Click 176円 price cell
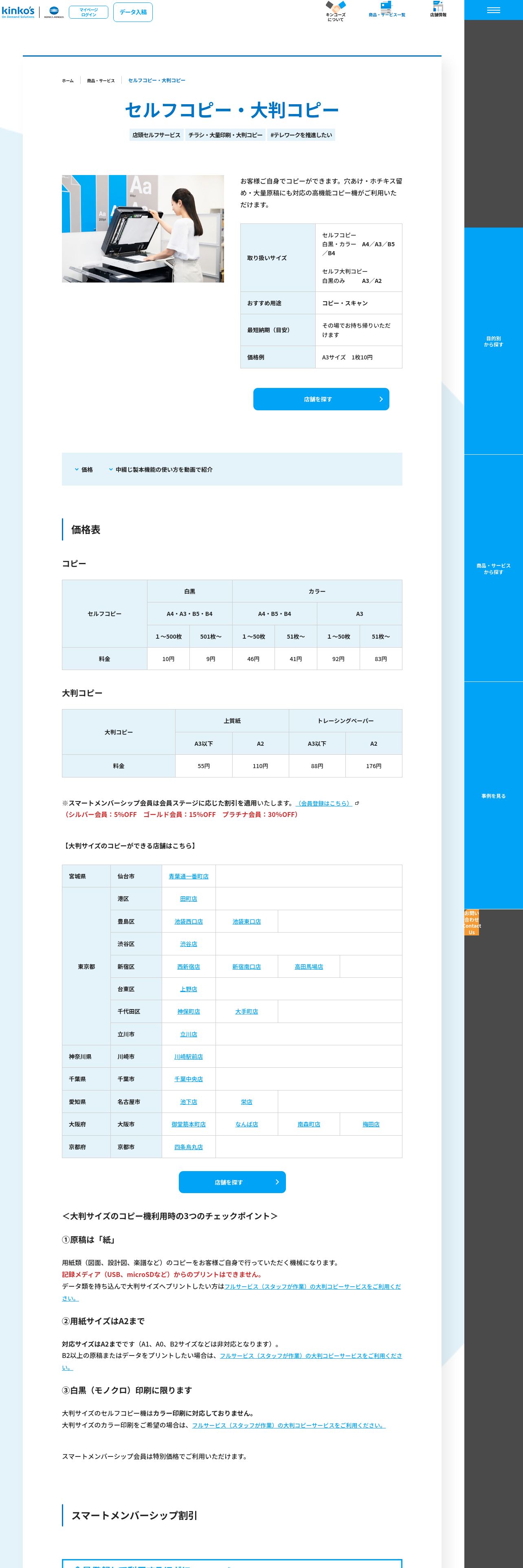This screenshot has width=523, height=1568. pos(374,766)
